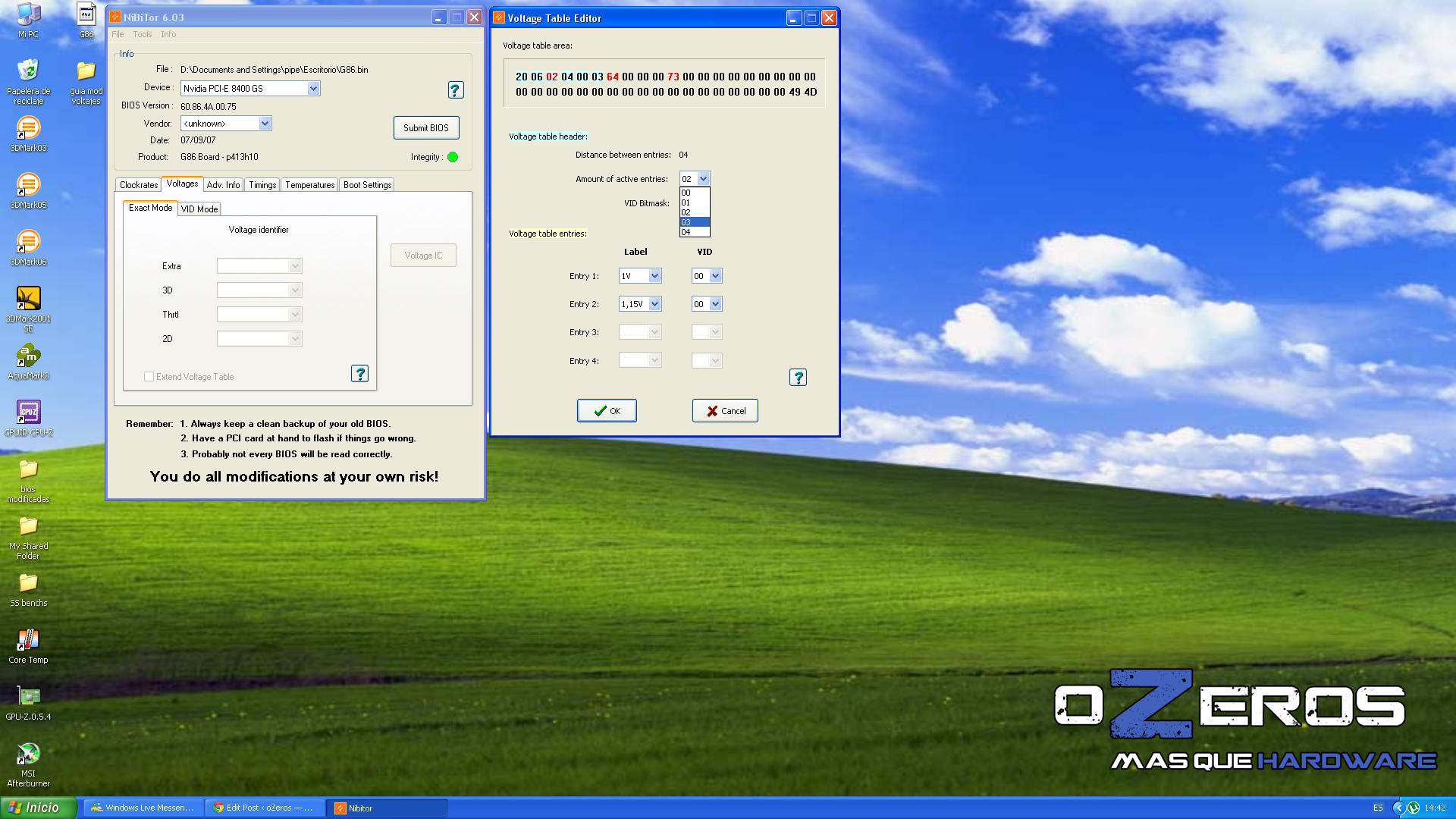The height and width of the screenshot is (819, 1456).
Task: Click the 14:42 clock in the tray
Action: click(x=1435, y=808)
